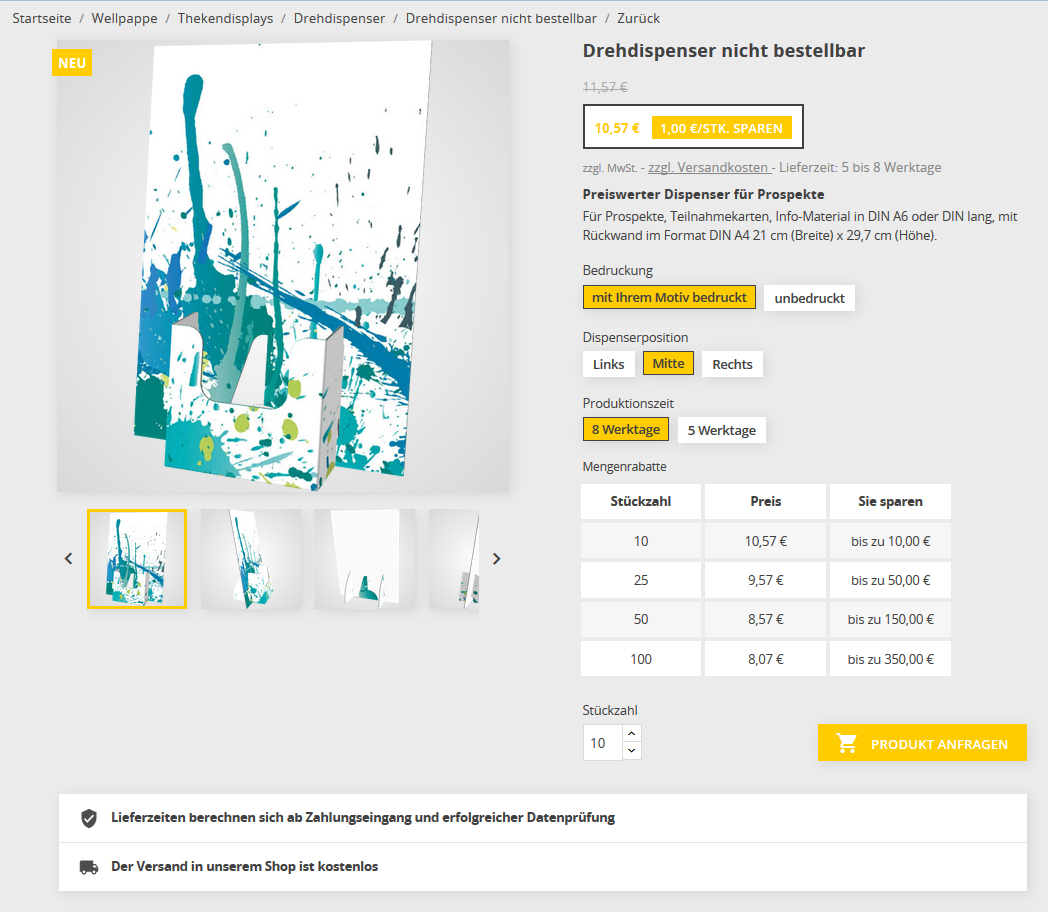Click price cell '8,57 €'
The width and height of the screenshot is (1048, 912).
tap(765, 619)
